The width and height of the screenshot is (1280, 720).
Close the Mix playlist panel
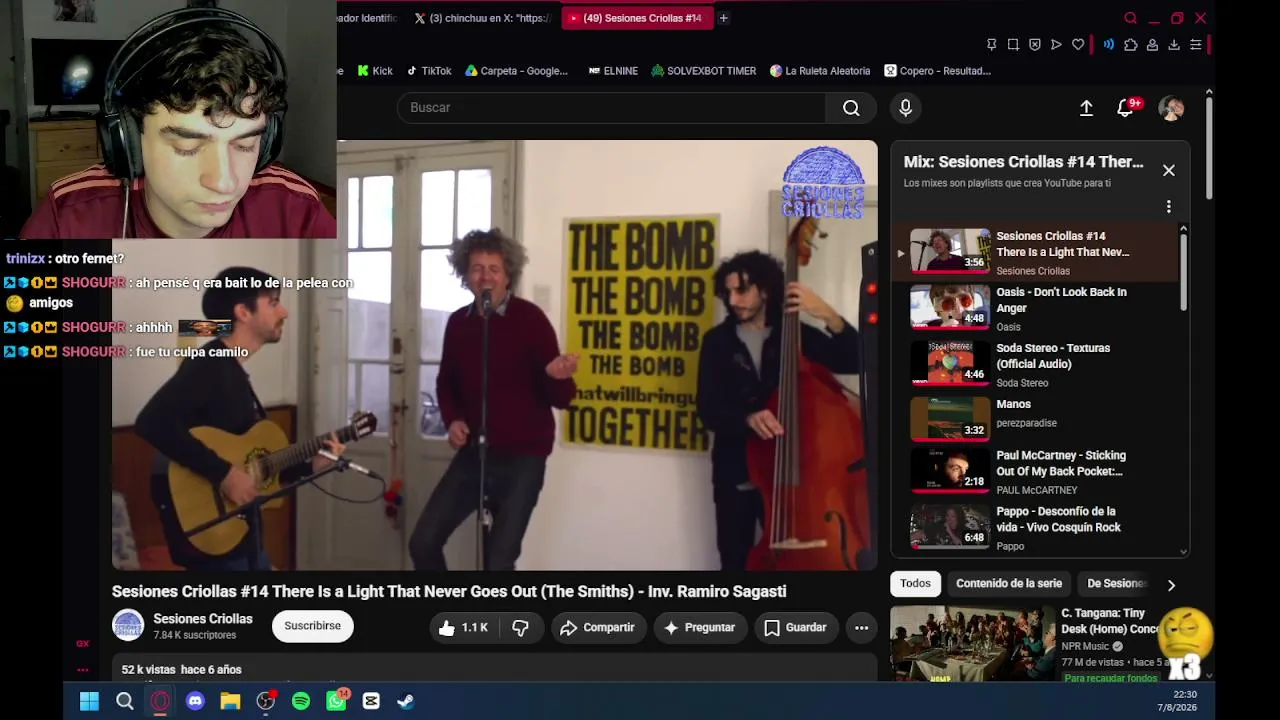(1168, 170)
